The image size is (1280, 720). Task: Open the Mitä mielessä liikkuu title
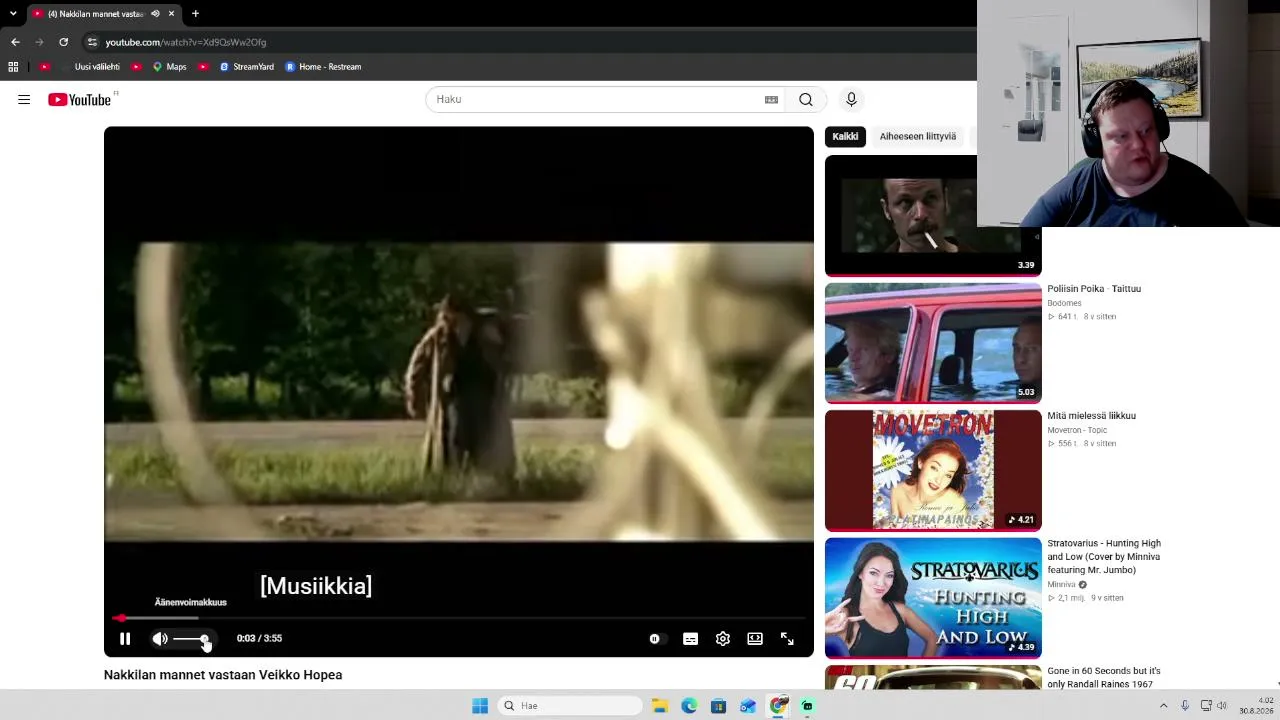pyautogui.click(x=1091, y=416)
